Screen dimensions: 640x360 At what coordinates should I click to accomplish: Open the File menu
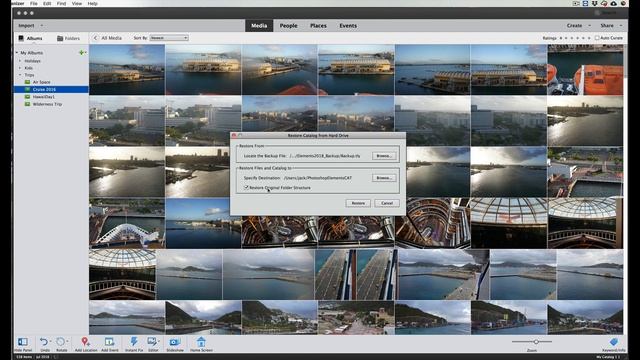(x=33, y=3)
